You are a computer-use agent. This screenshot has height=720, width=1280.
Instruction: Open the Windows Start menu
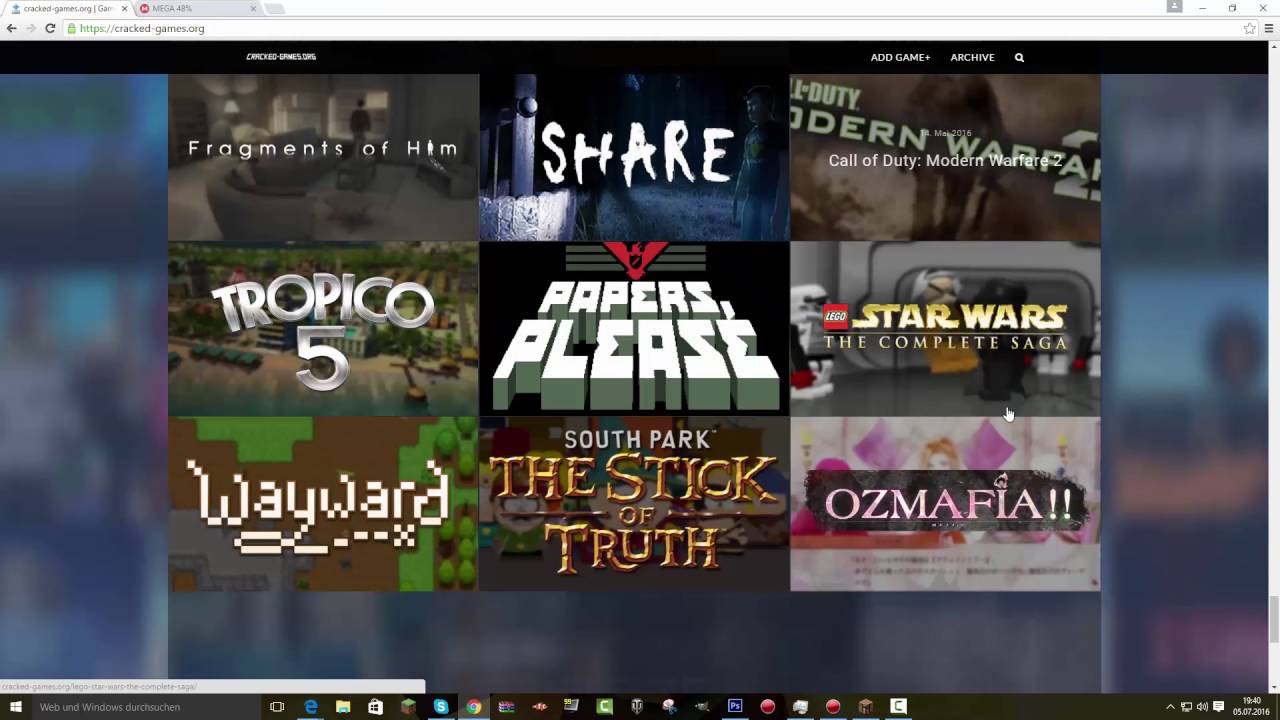[16, 707]
